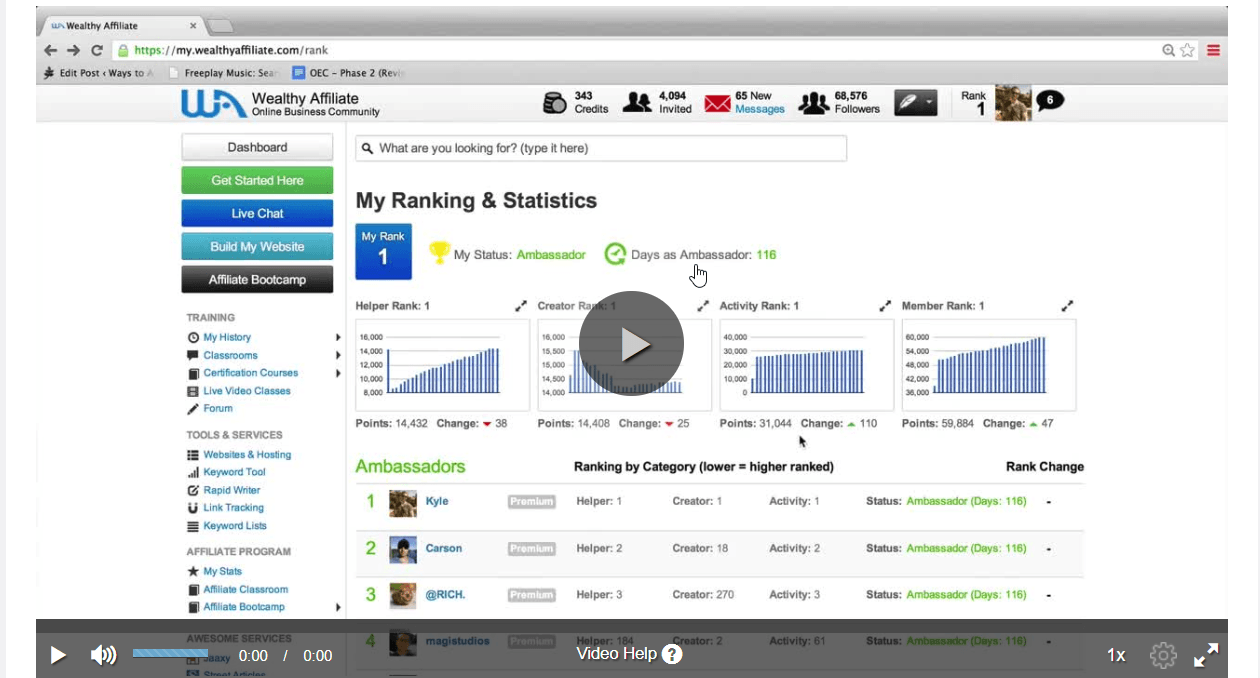Open @RICH. profile
Viewport: 1260px width, 678px height.
[x=445, y=595]
